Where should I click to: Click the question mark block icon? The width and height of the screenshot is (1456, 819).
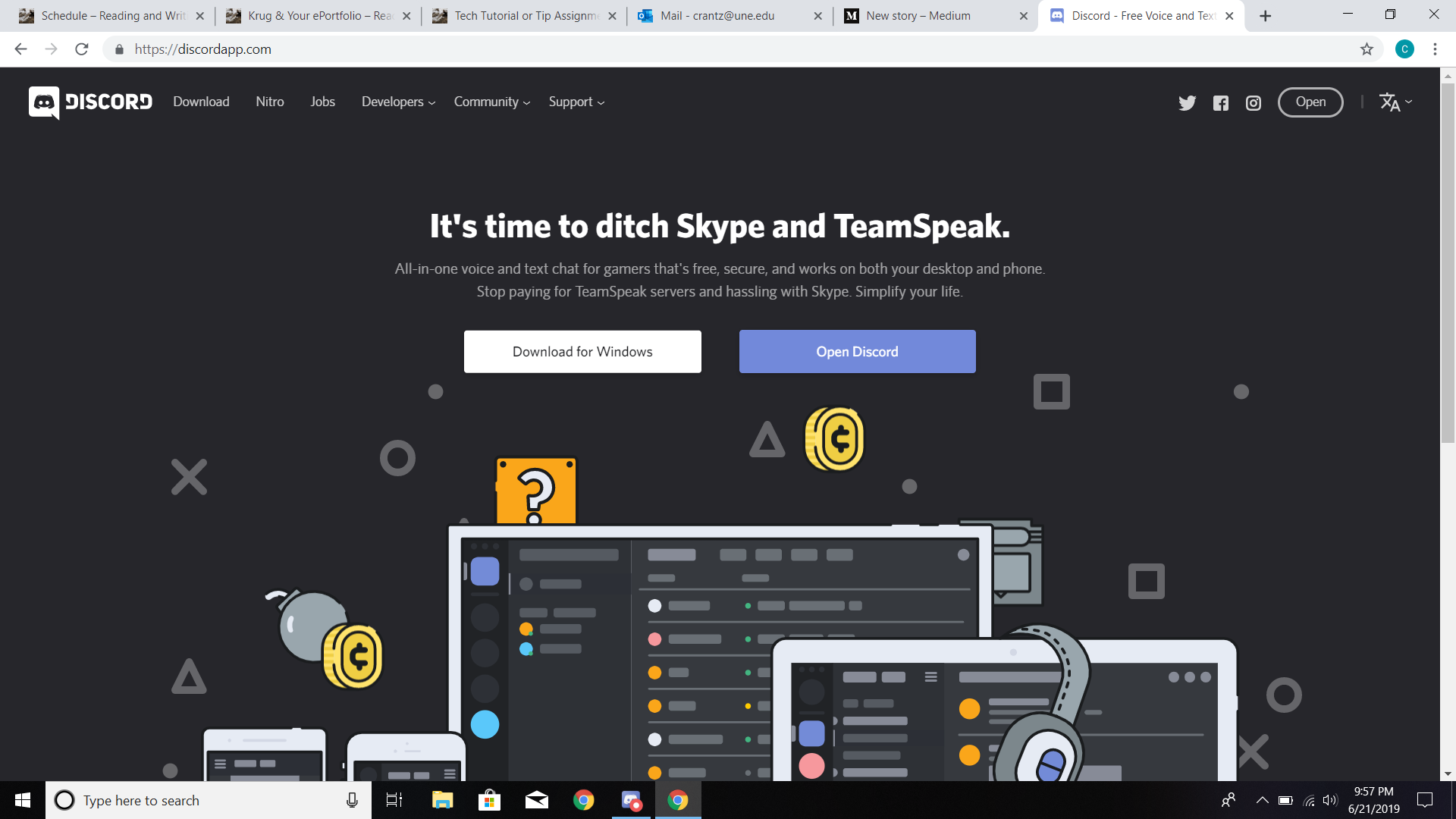point(535,490)
